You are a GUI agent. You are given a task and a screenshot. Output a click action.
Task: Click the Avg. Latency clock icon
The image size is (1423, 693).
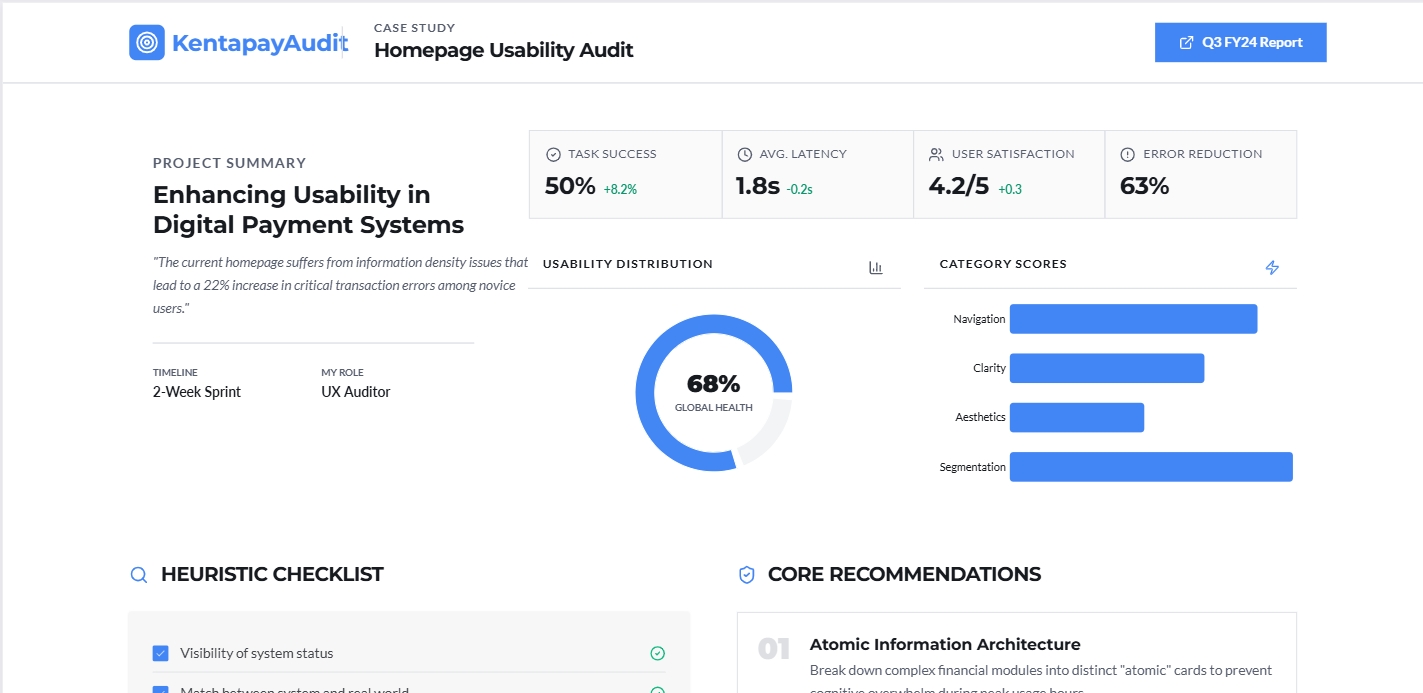(x=745, y=155)
